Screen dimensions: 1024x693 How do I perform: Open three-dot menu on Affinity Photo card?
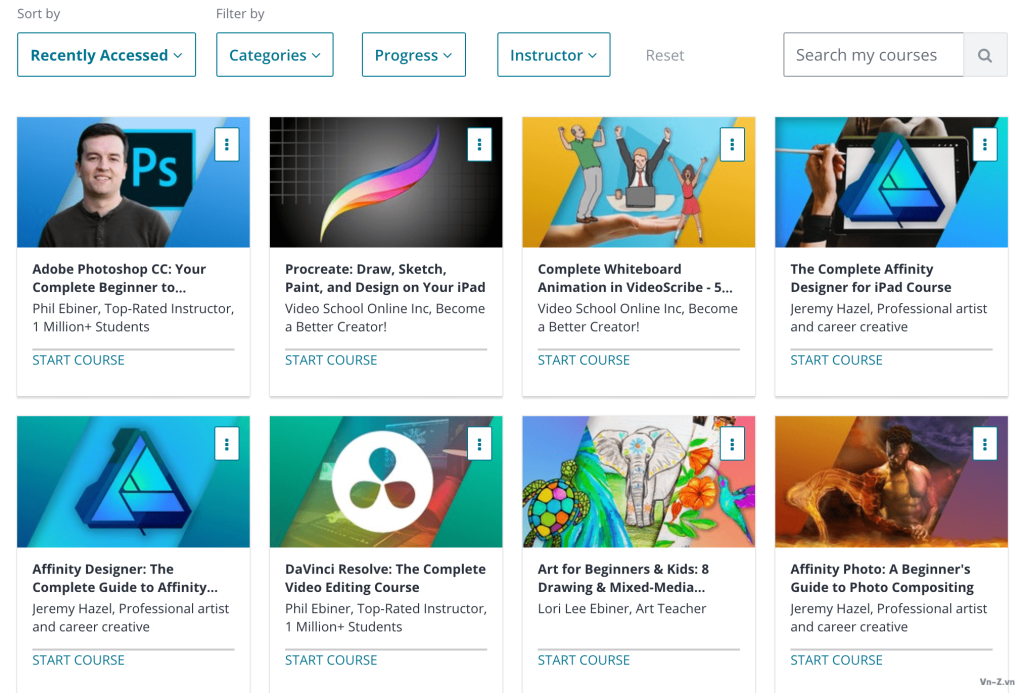[985, 444]
